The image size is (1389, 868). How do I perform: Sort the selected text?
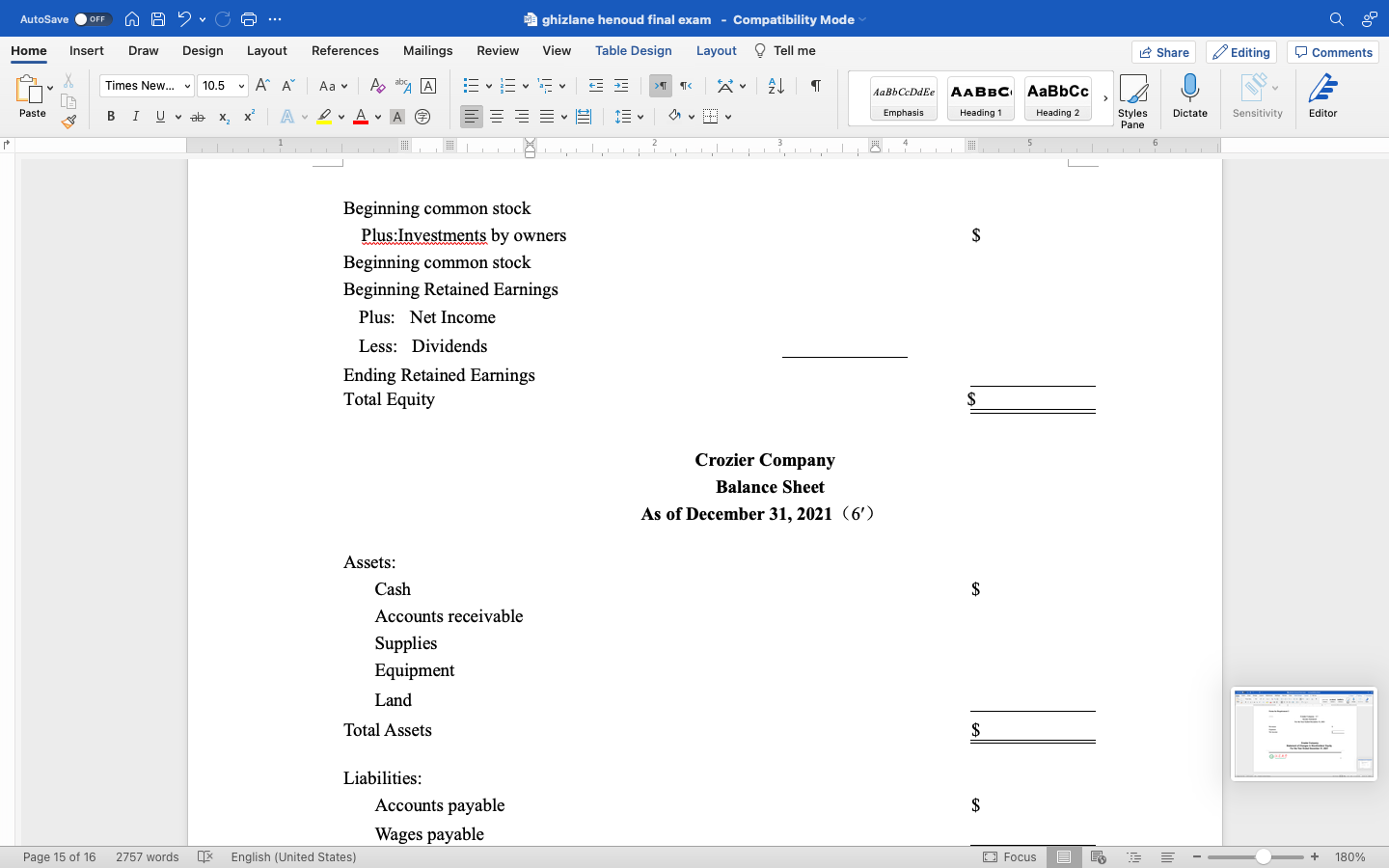pos(776,86)
